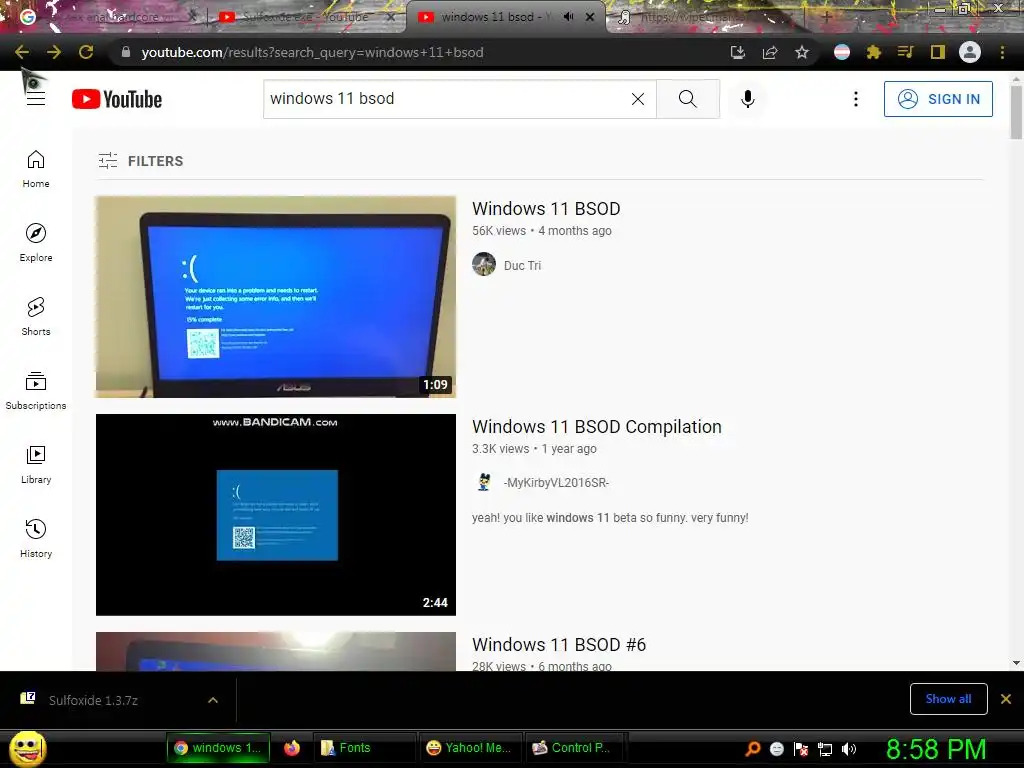The width and height of the screenshot is (1024, 768).
Task: Switch to the Sulfoxide YouTube tab
Action: (307, 17)
